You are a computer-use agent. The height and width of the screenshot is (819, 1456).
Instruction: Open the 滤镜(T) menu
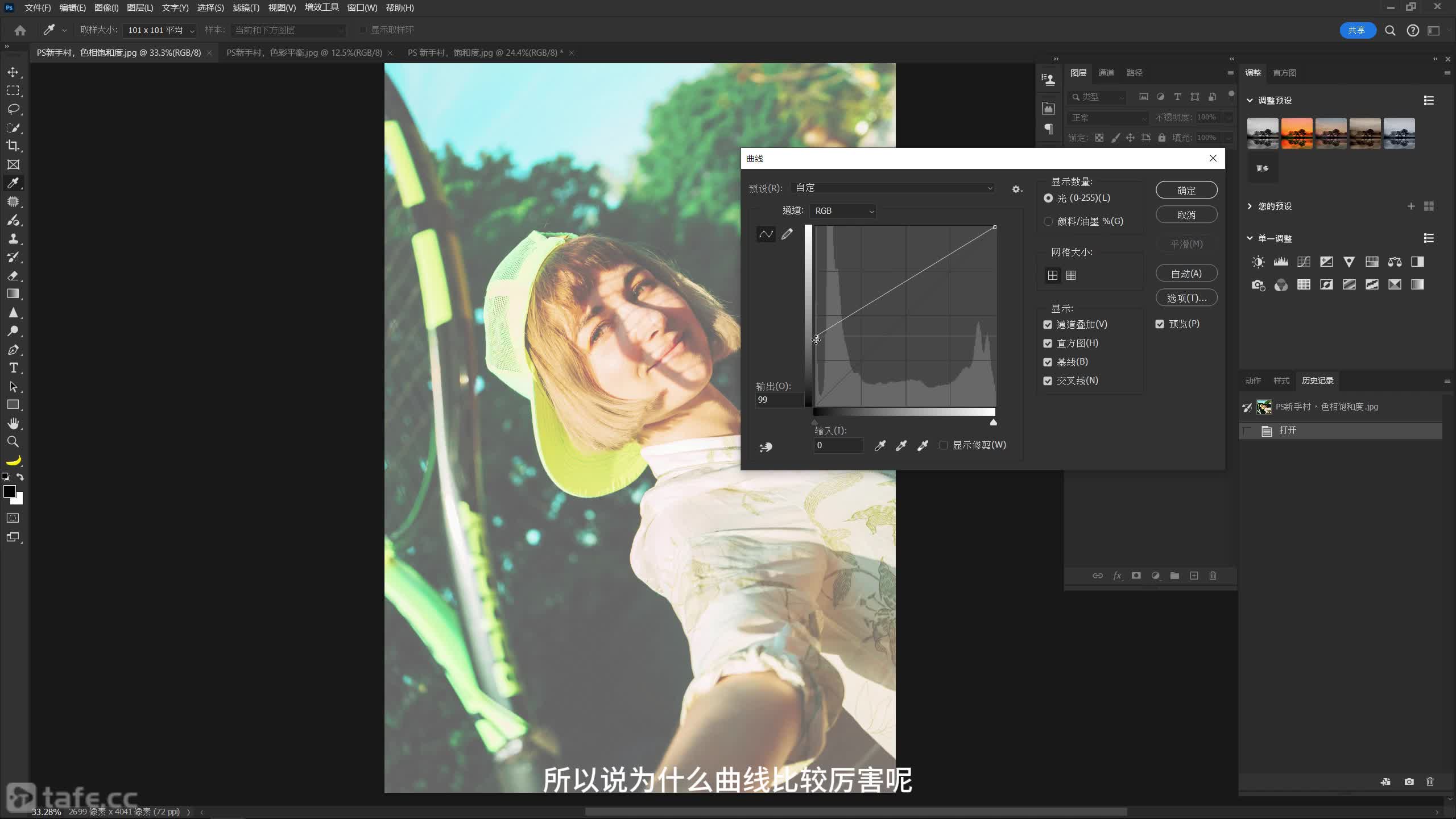coord(246,8)
